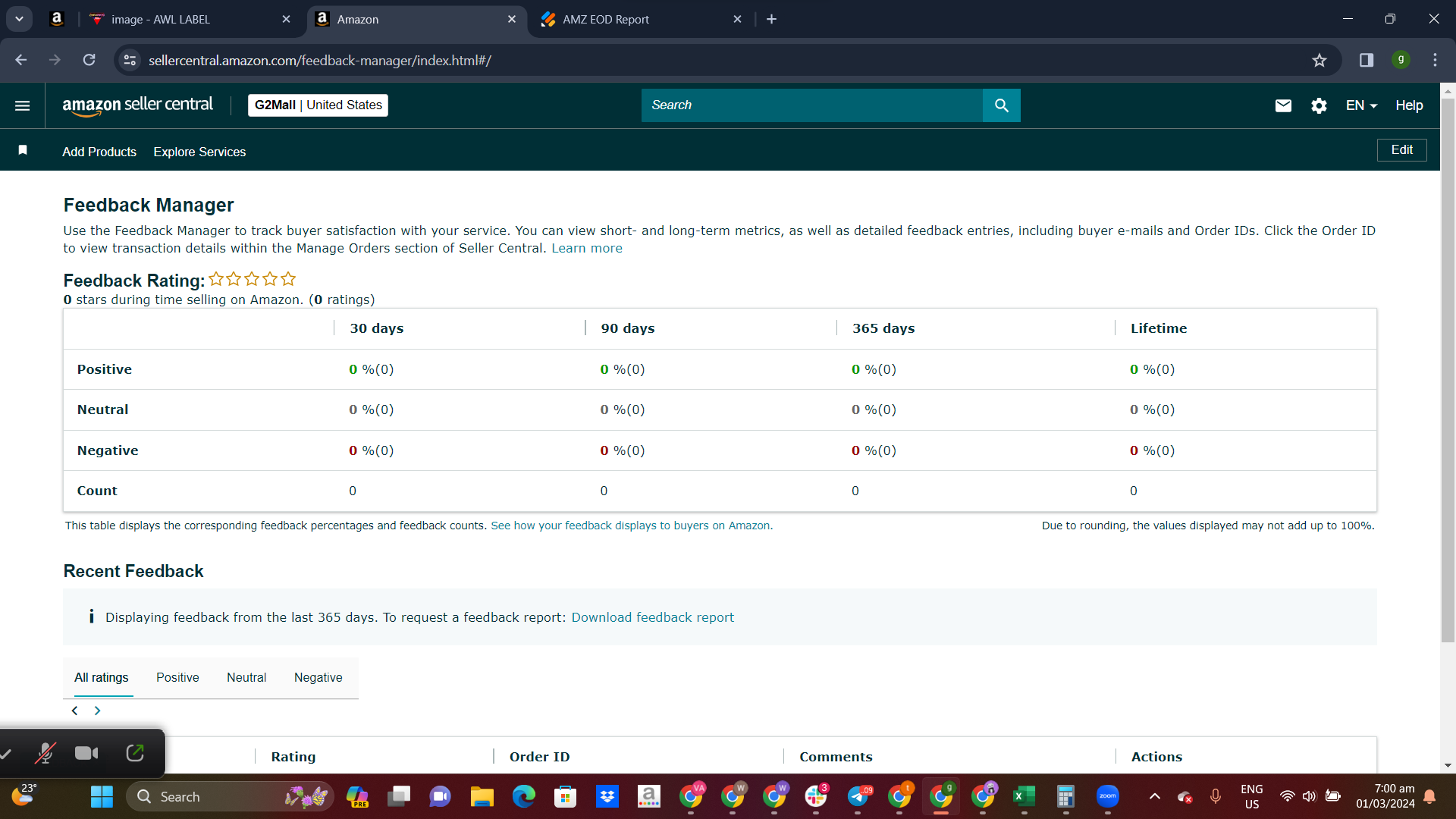This screenshot has width=1456, height=819.
Task: Select the Neutral feedback tab
Action: tap(246, 677)
